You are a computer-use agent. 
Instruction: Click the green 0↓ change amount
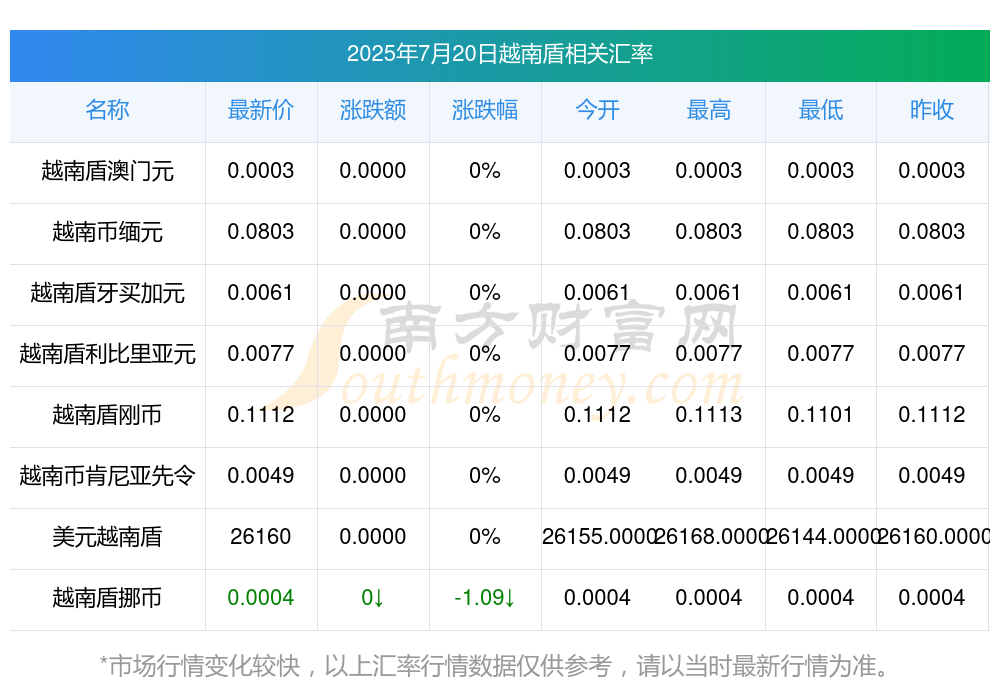373,598
